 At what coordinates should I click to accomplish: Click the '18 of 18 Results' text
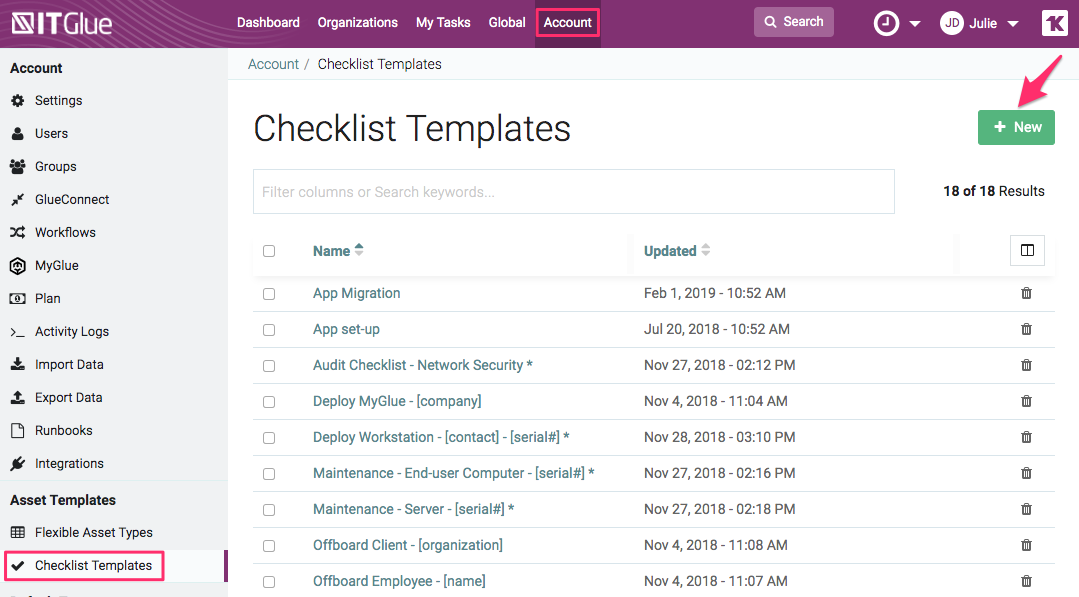994,191
